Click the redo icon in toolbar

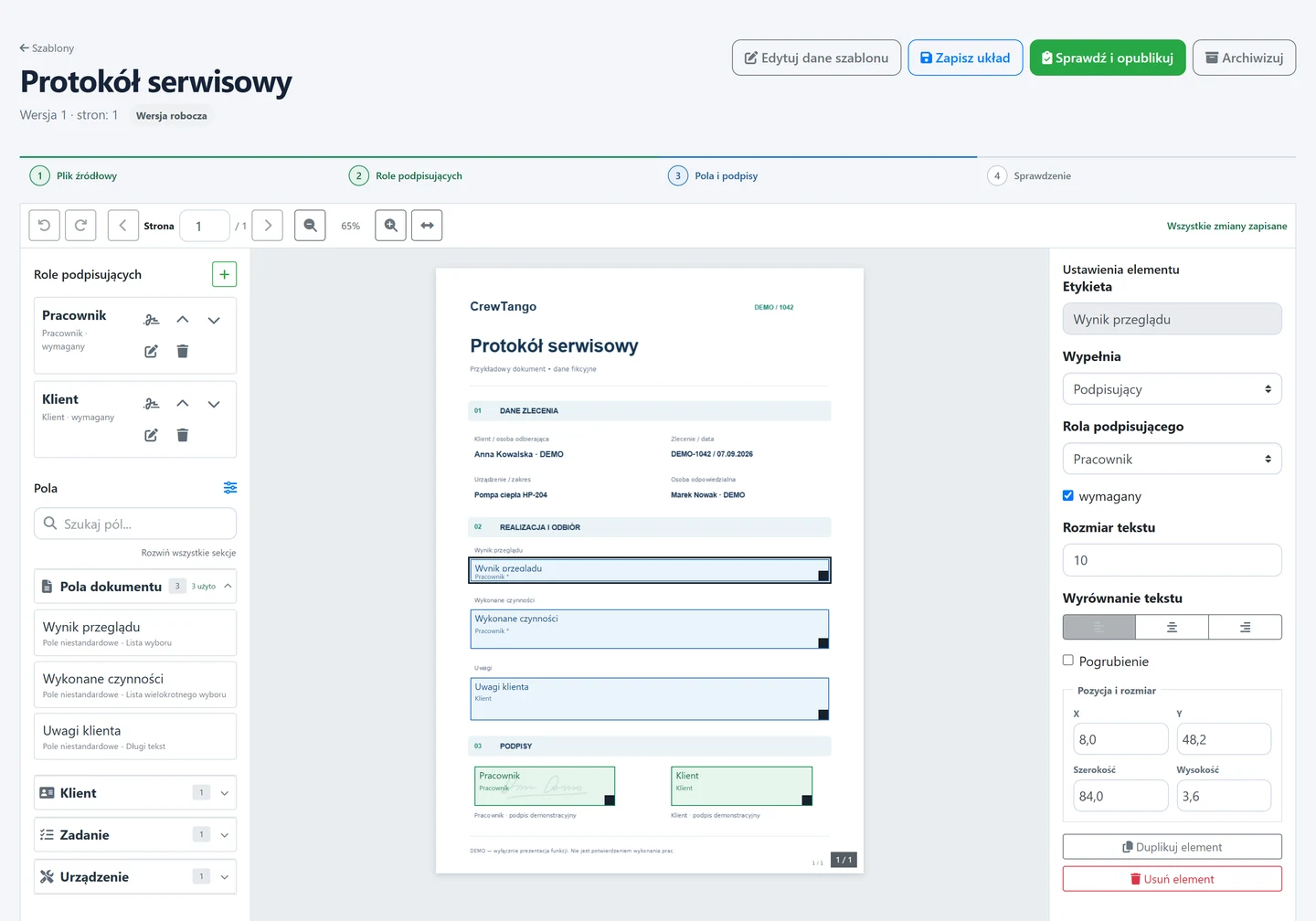point(80,226)
